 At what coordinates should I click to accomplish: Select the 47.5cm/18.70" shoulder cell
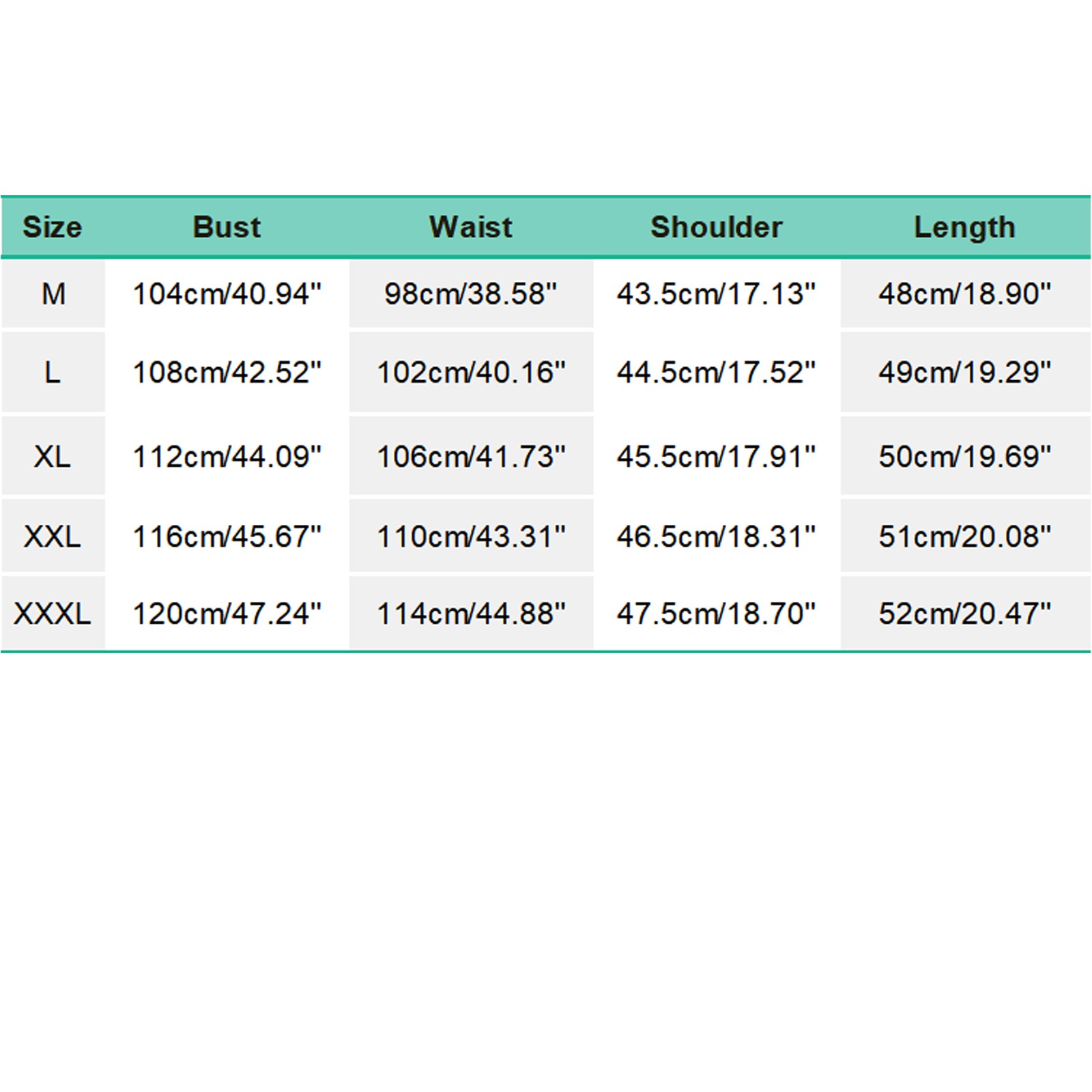pos(716,614)
